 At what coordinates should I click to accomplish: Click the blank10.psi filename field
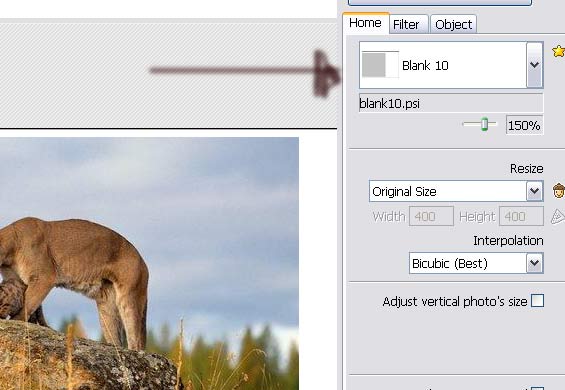[x=451, y=103]
